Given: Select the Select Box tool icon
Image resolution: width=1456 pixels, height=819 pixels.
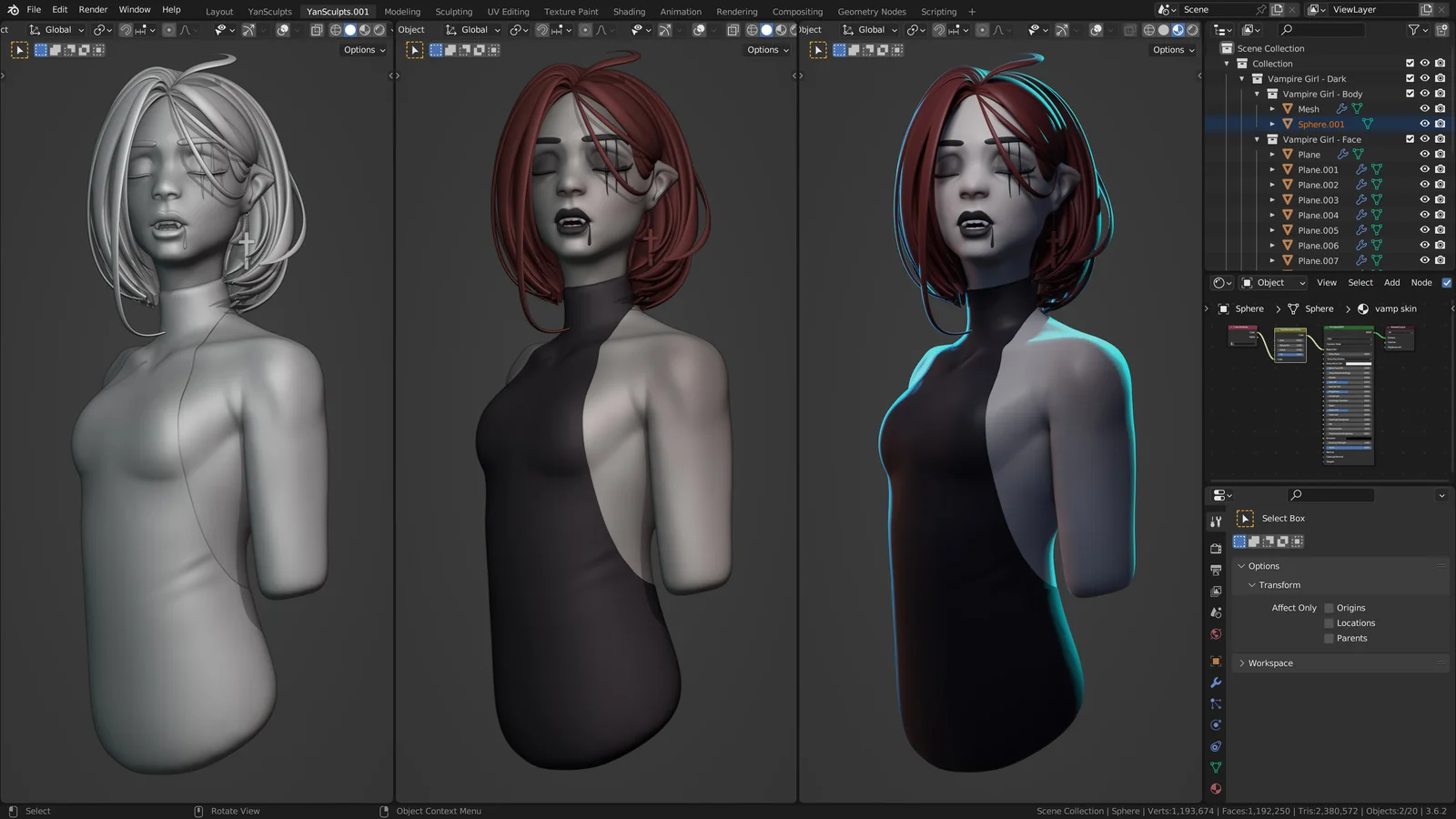Looking at the screenshot, I should (x=1245, y=518).
